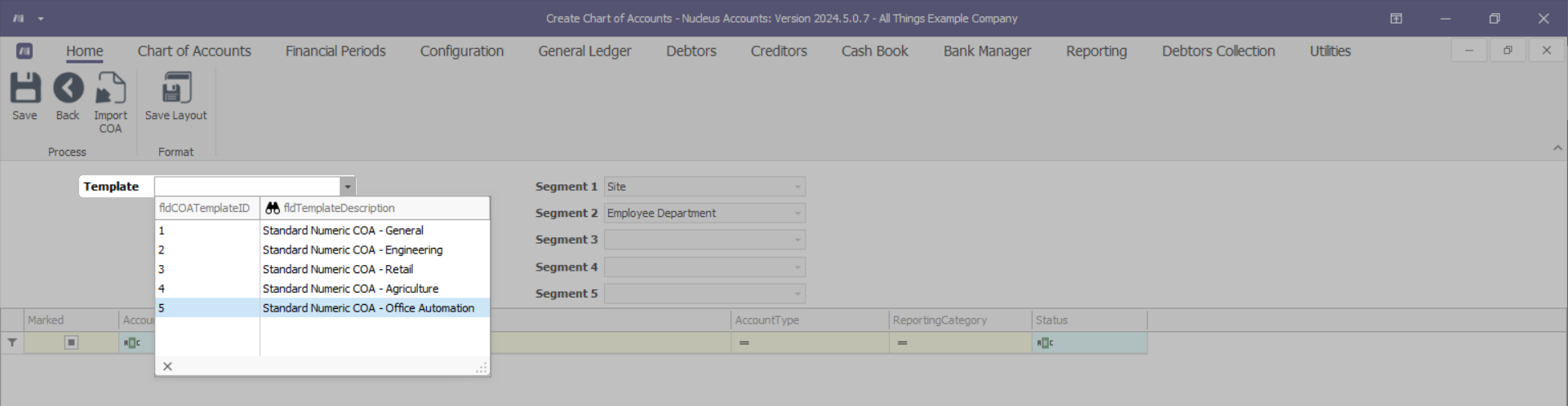Click the Nucleus app logo icon

pos(24,51)
